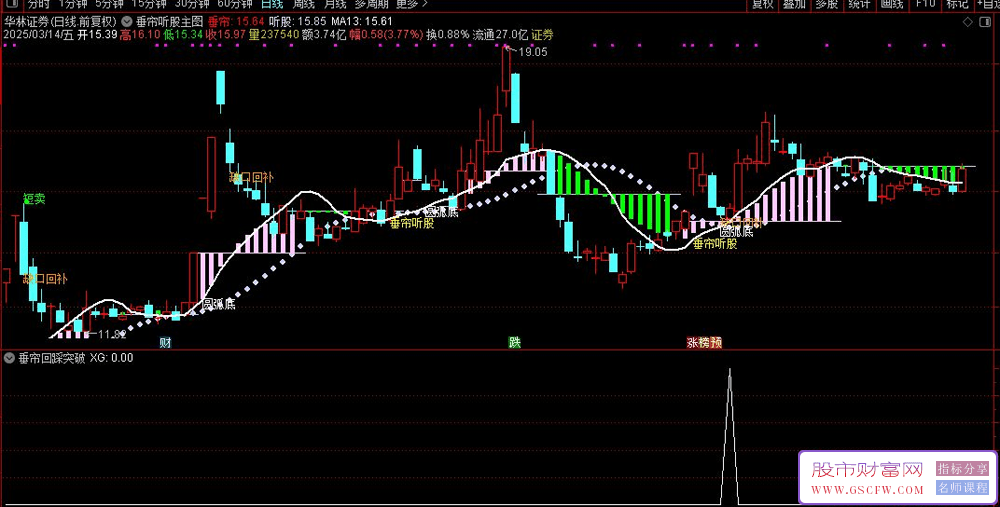The image size is (1000, 507).
Task: Click the 叠加 overlay button
Action: click(x=794, y=4)
